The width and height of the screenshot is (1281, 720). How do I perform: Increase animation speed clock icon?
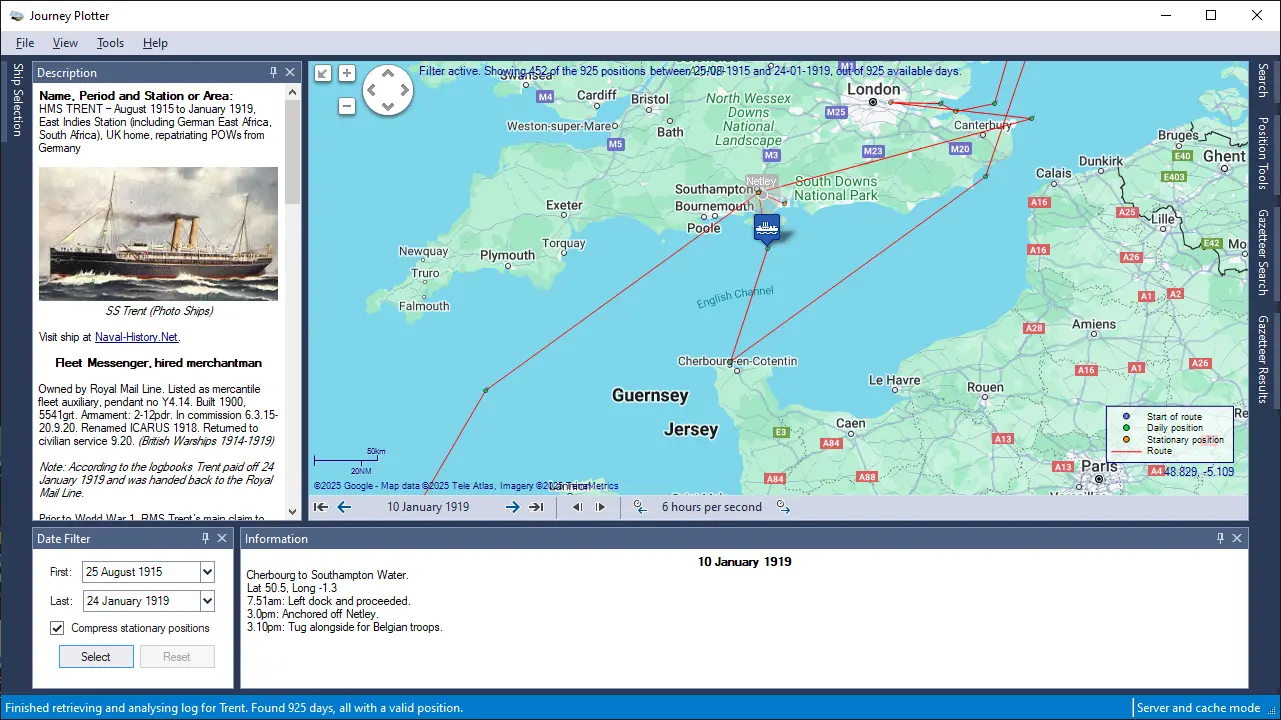(x=783, y=507)
